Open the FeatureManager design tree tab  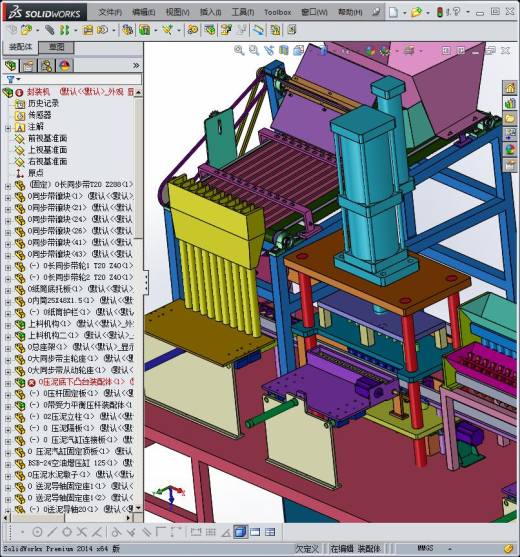coord(11,66)
